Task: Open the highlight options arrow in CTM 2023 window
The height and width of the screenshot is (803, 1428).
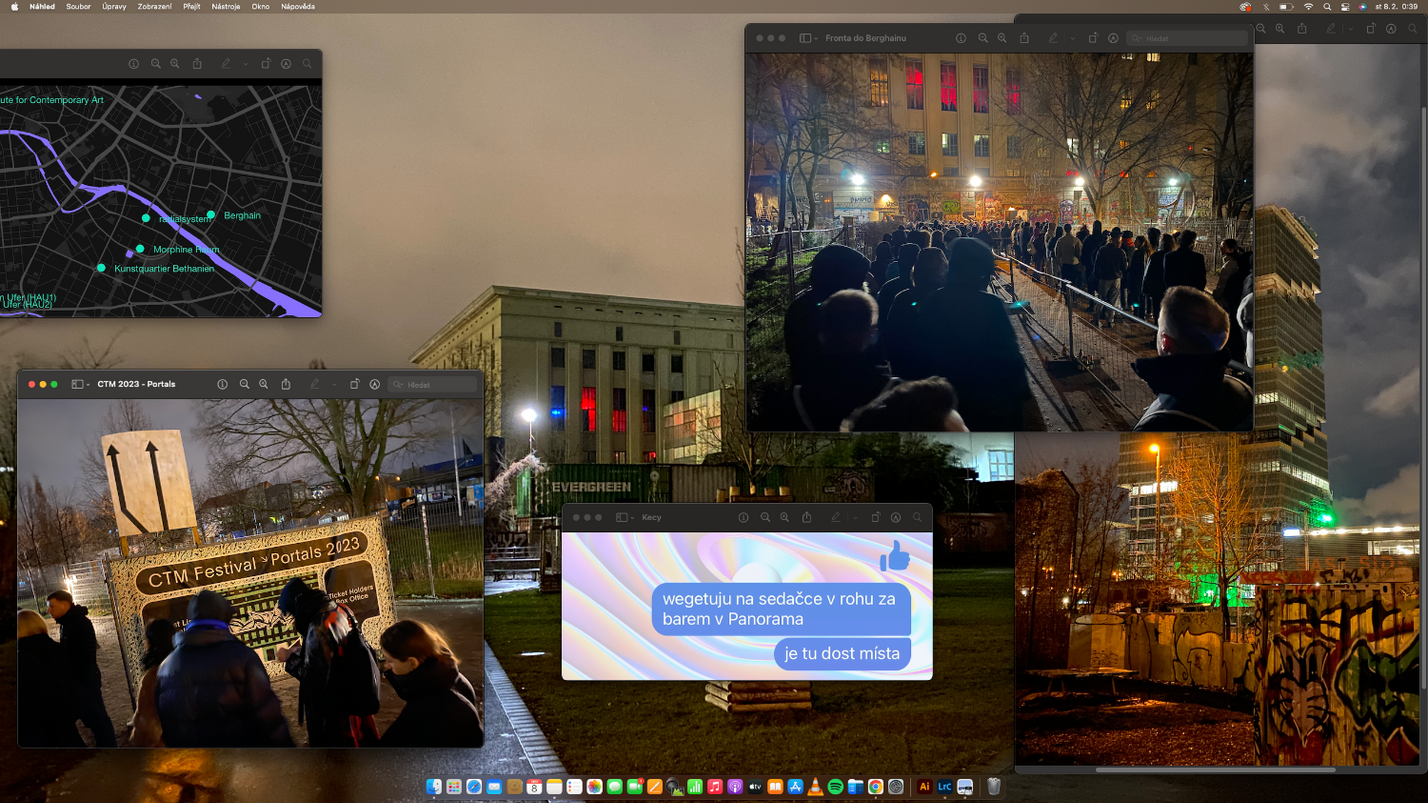Action: click(x=333, y=384)
